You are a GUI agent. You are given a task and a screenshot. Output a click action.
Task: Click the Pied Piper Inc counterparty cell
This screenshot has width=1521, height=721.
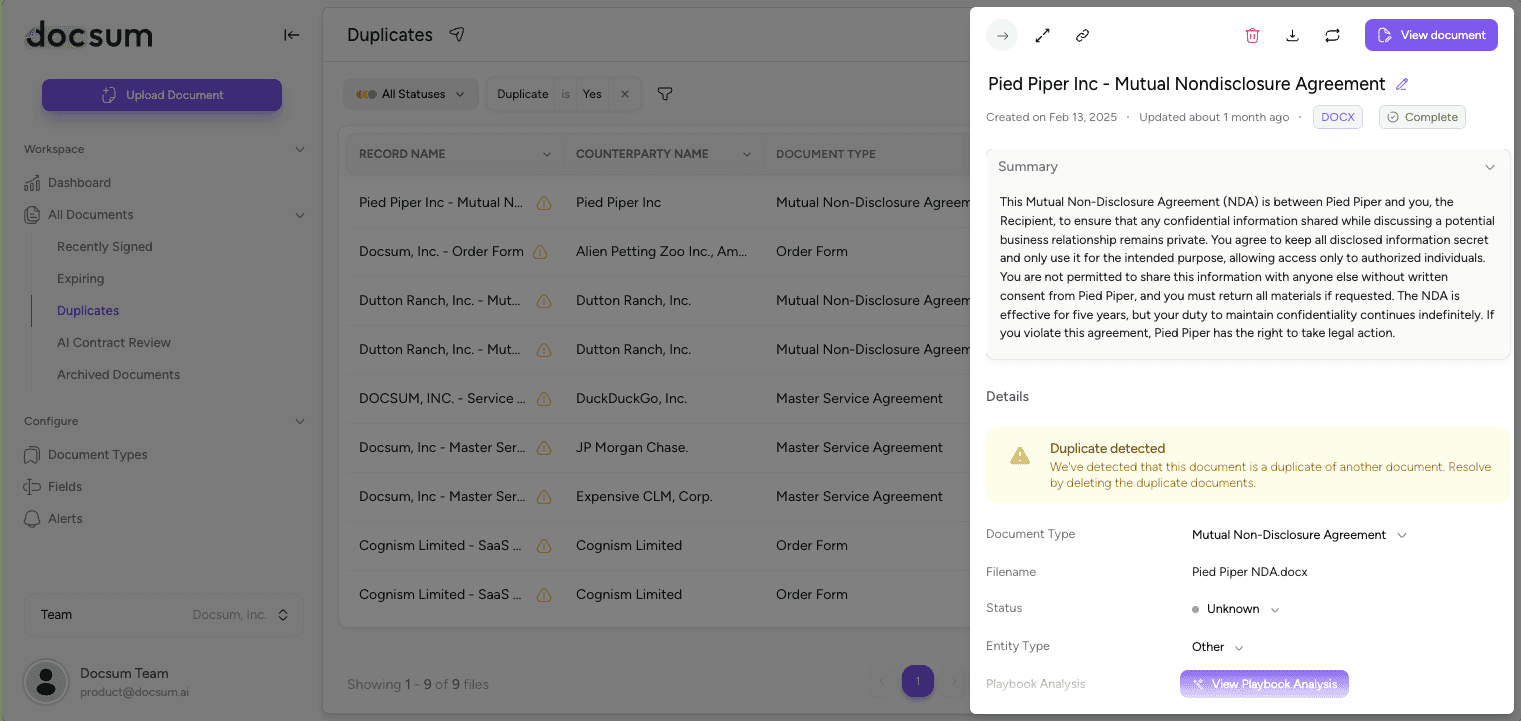click(x=618, y=203)
